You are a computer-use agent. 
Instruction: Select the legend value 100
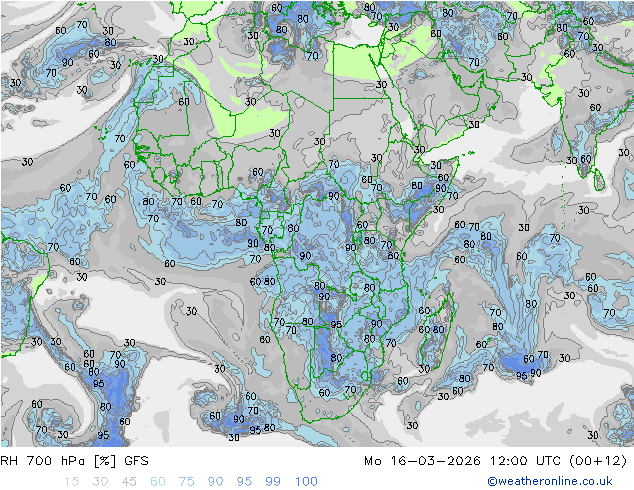point(306,481)
